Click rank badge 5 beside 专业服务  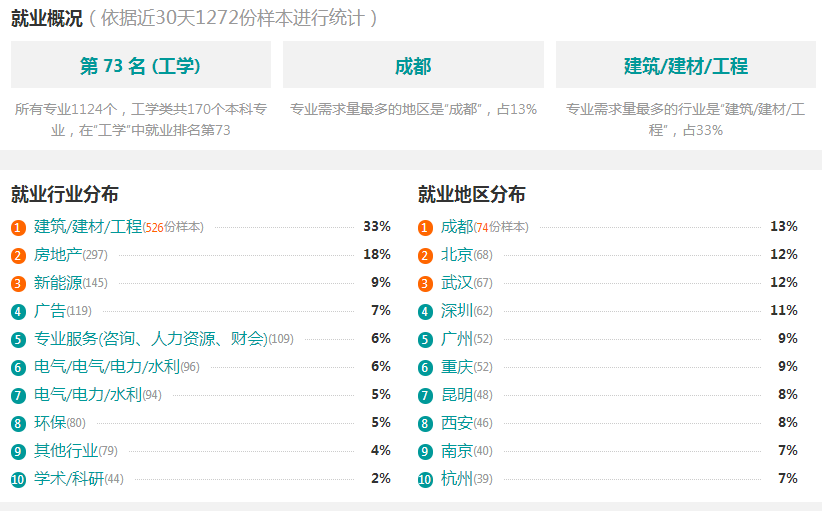(18, 340)
